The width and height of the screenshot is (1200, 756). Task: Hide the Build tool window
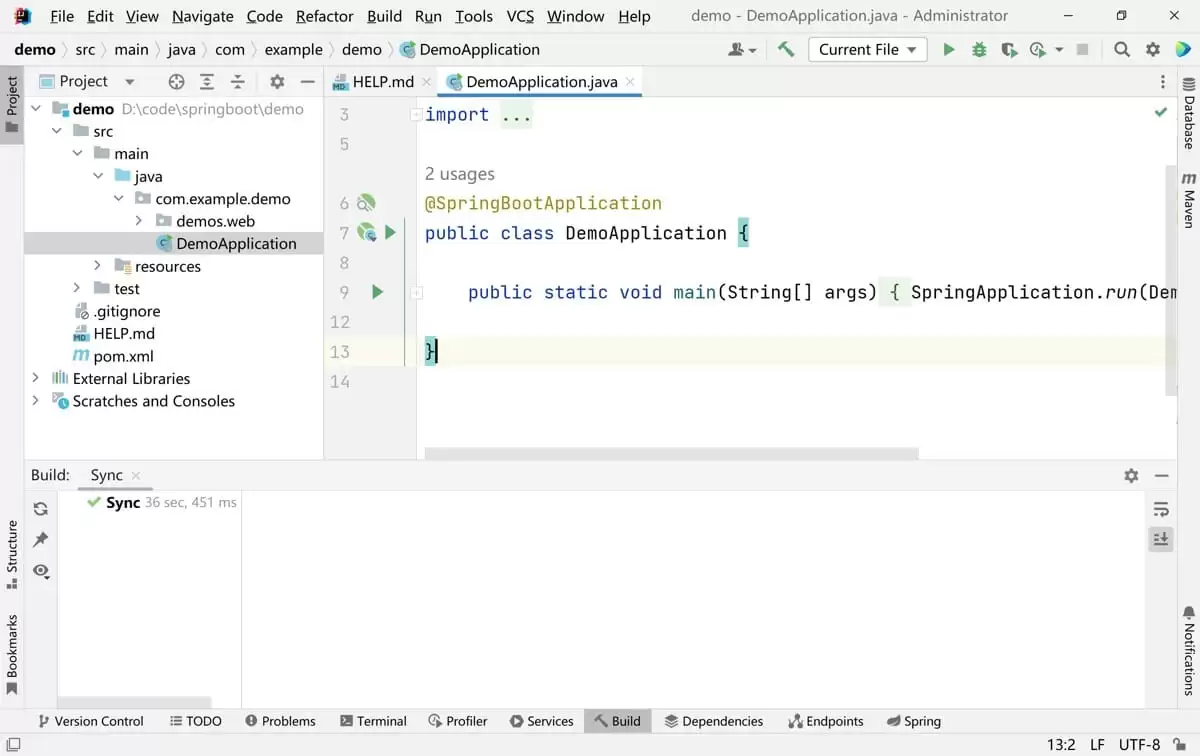click(x=1161, y=476)
